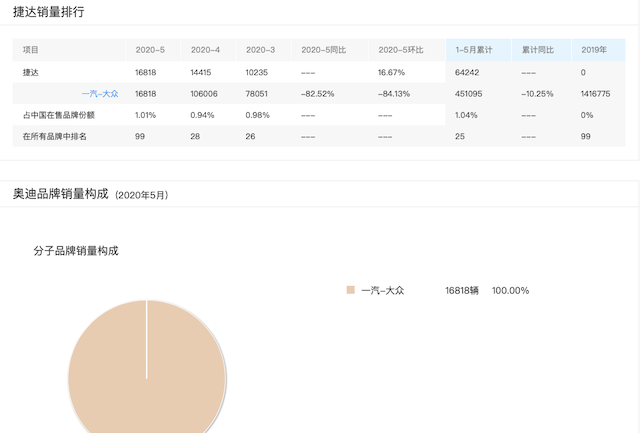
Task: Select the 1-5月累计 column header
Action: [x=478, y=50]
